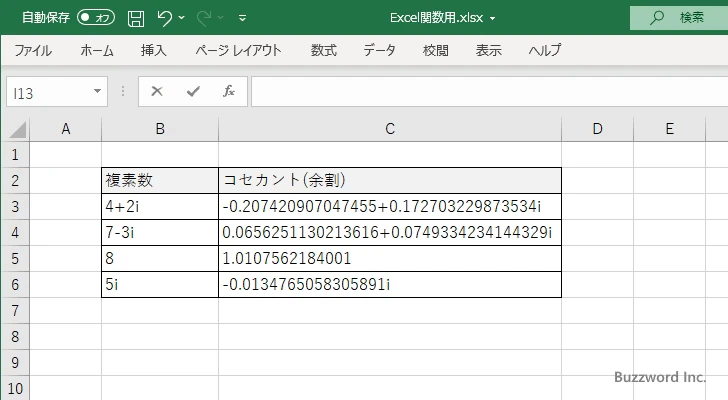Open the 表示 tab
The width and height of the screenshot is (728, 400).
(x=488, y=50)
